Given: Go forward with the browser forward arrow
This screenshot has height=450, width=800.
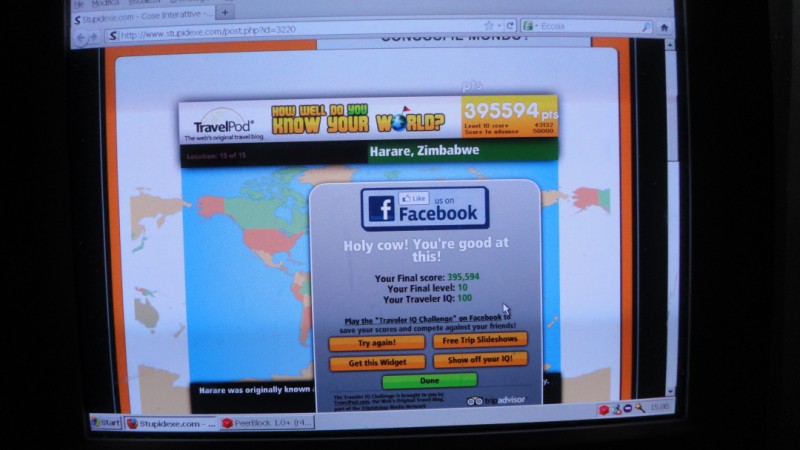Looking at the screenshot, I should tap(94, 37).
